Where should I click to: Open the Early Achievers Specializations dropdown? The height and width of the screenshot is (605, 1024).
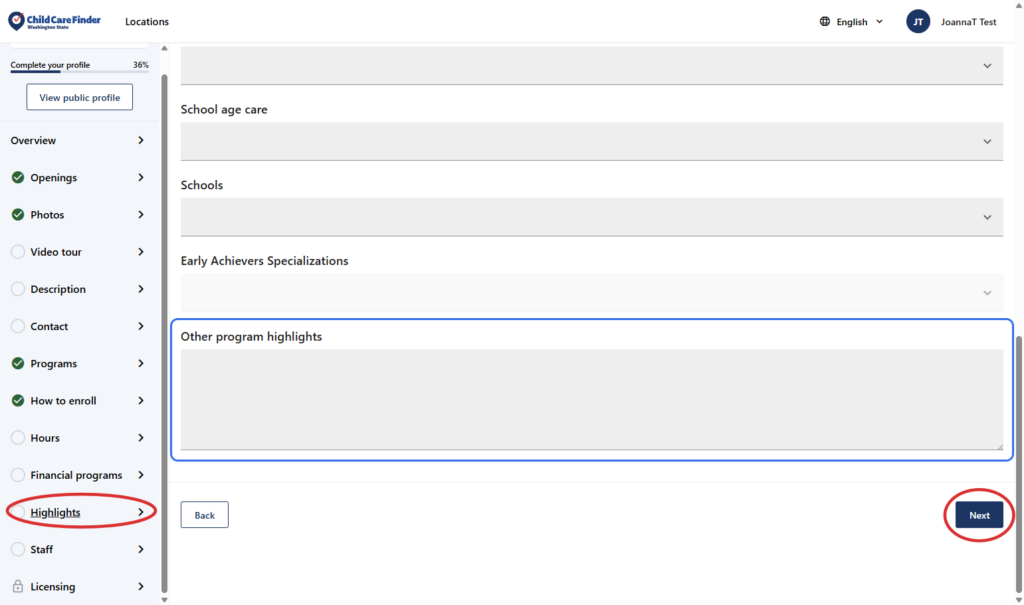(591, 292)
